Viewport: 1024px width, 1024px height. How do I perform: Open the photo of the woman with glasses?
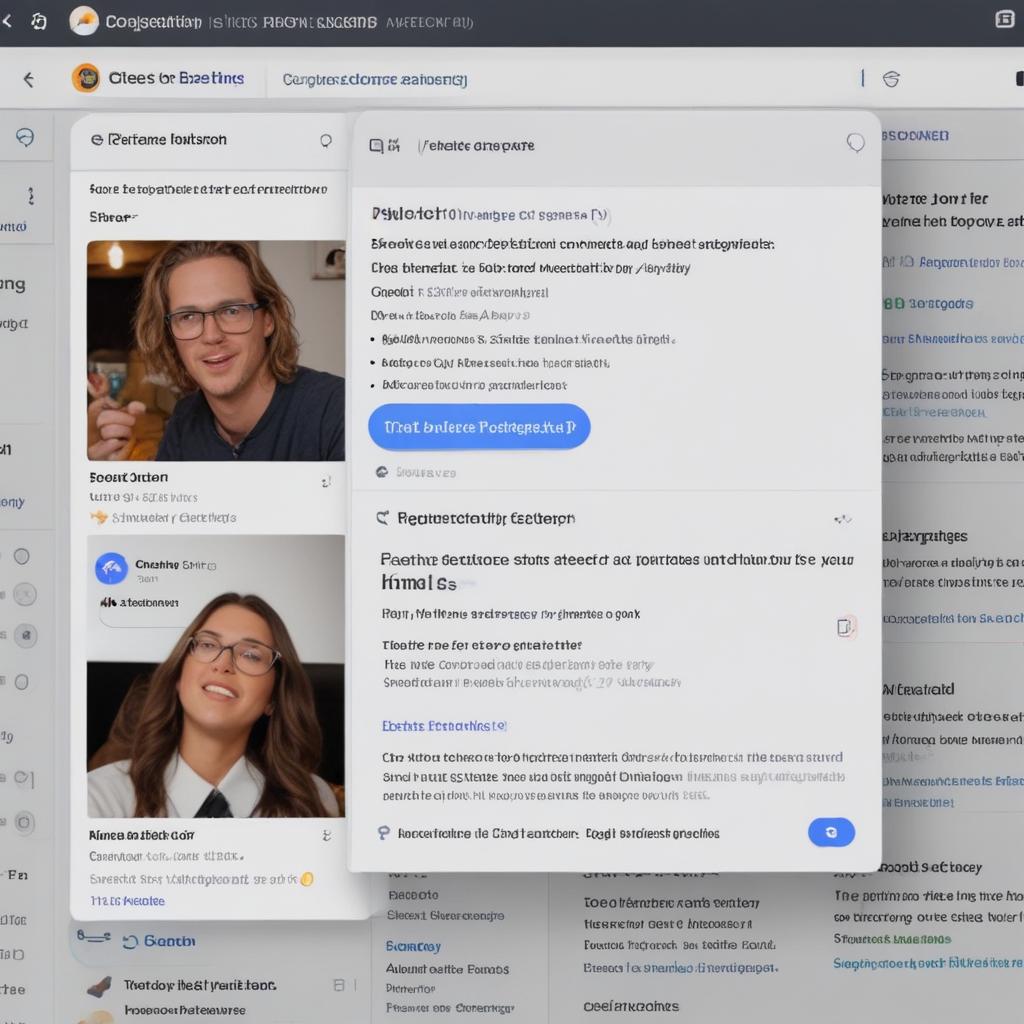(x=216, y=676)
